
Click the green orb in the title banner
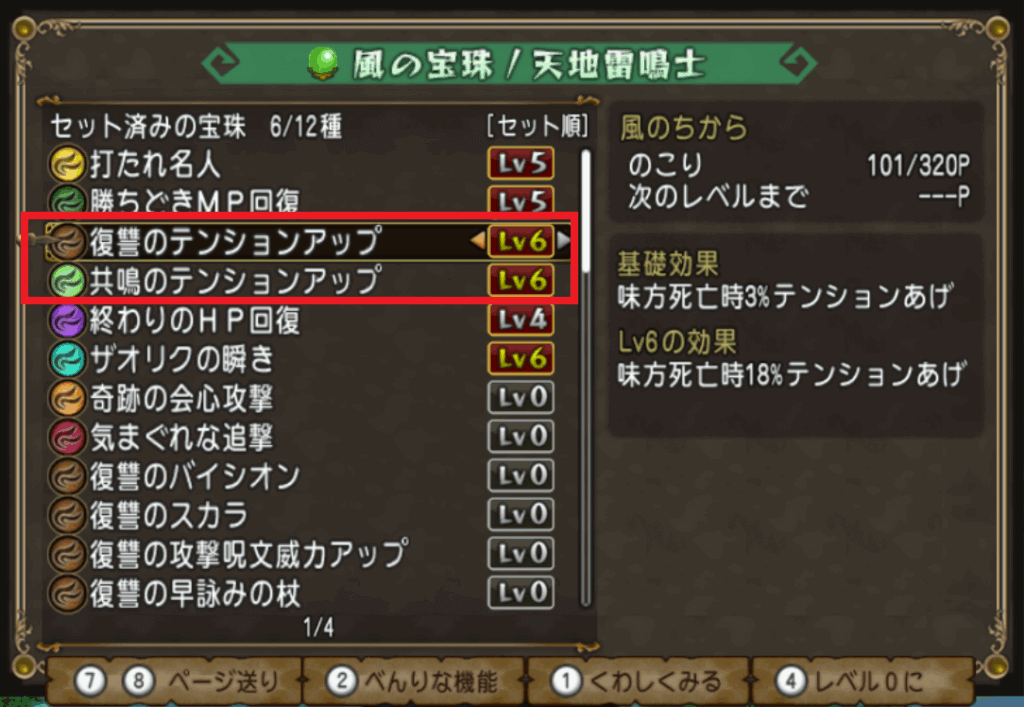click(323, 64)
